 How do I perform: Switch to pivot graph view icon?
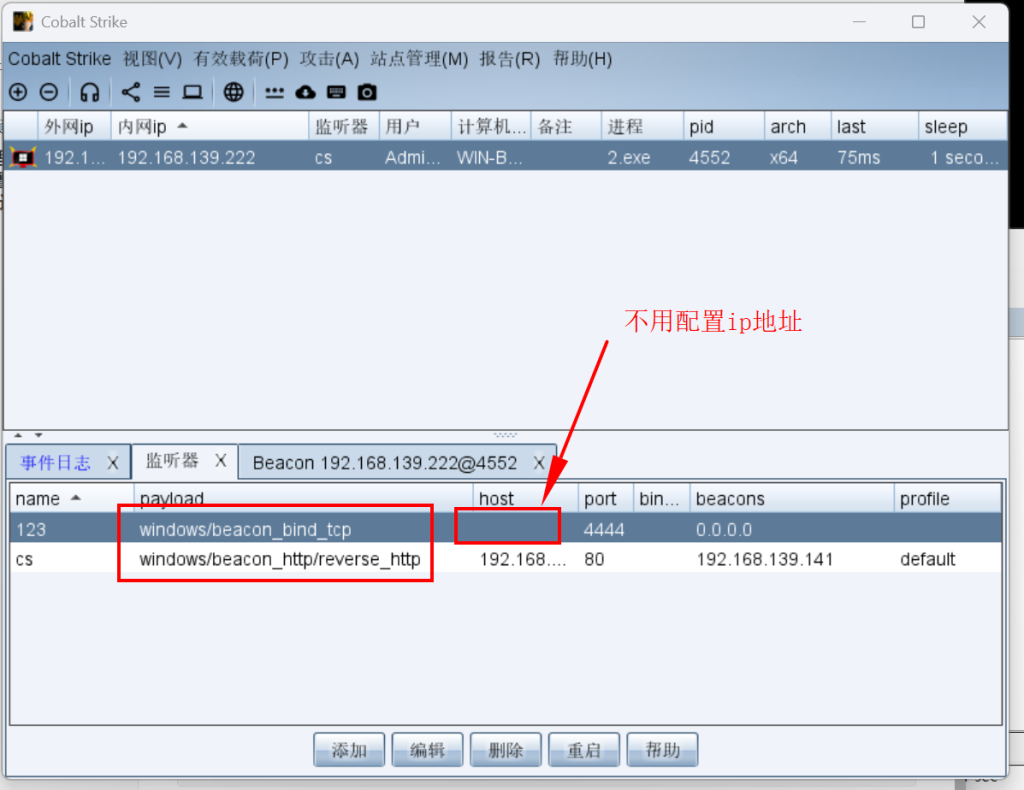click(131, 92)
